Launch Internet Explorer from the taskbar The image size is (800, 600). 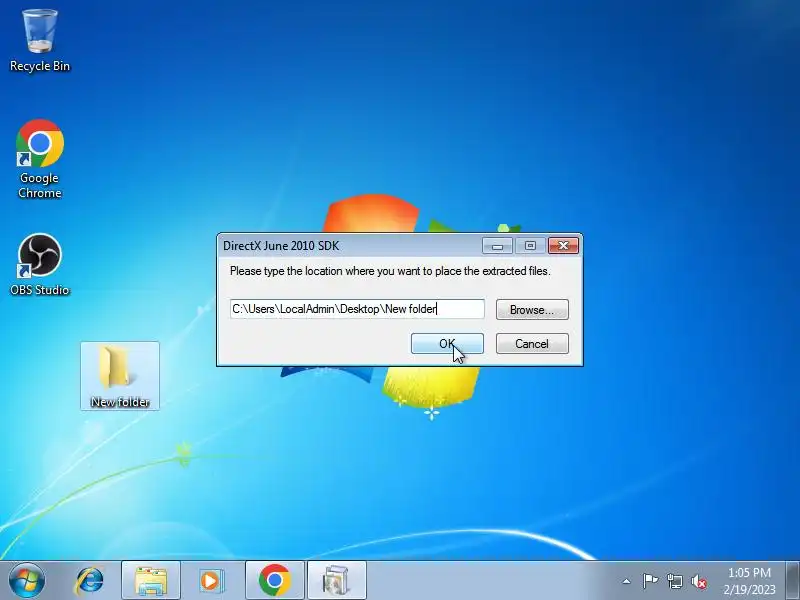tap(90, 581)
